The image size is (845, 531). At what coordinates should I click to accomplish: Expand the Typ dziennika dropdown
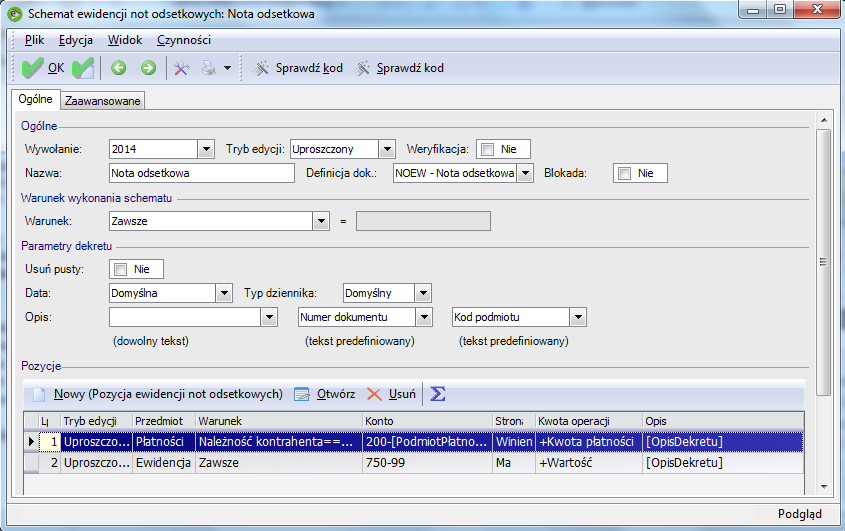pyautogui.click(x=423, y=293)
